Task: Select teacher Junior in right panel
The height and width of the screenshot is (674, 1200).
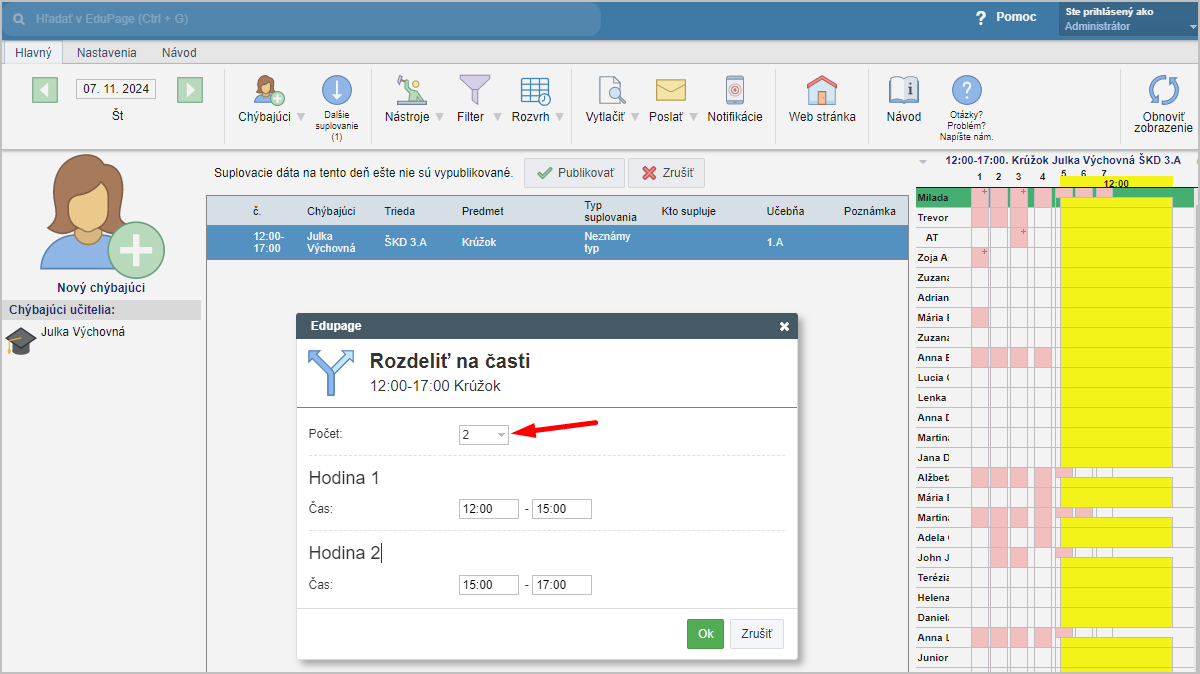Action: [x=933, y=658]
